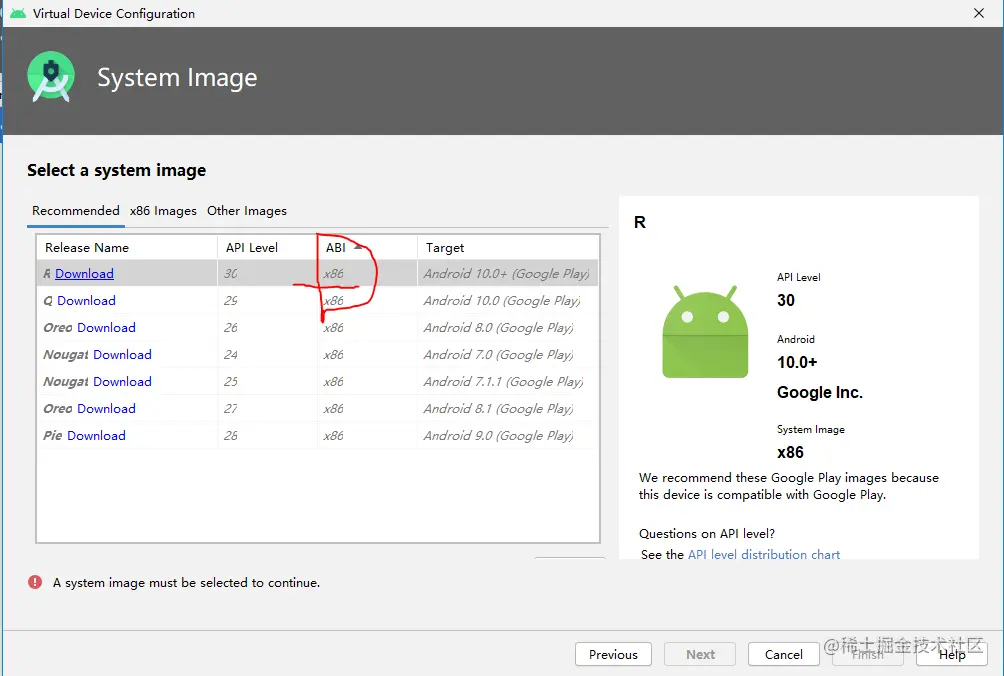Click the Google Inc. vendor text

point(820,392)
